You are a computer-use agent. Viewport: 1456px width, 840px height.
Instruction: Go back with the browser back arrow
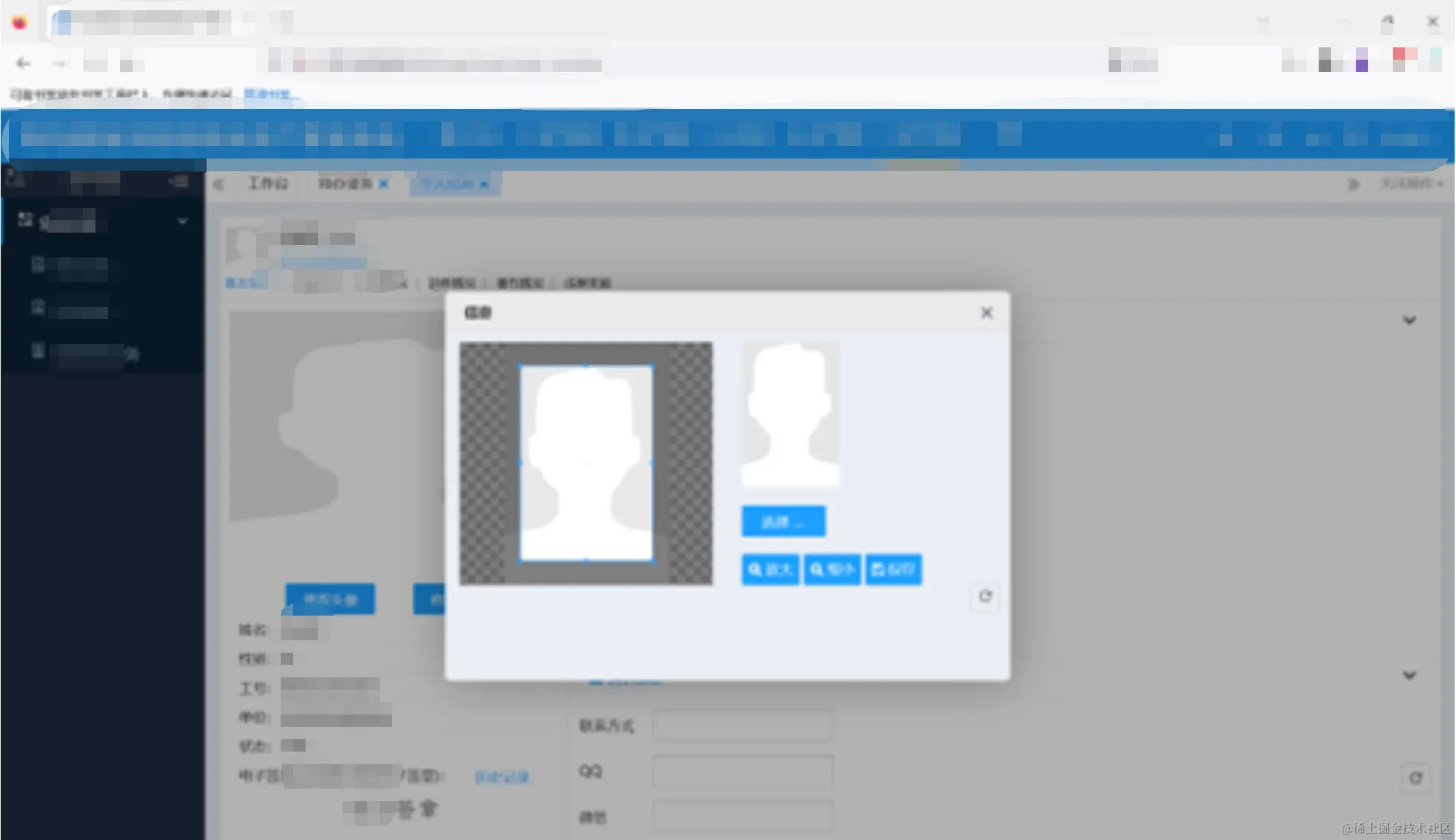23,64
